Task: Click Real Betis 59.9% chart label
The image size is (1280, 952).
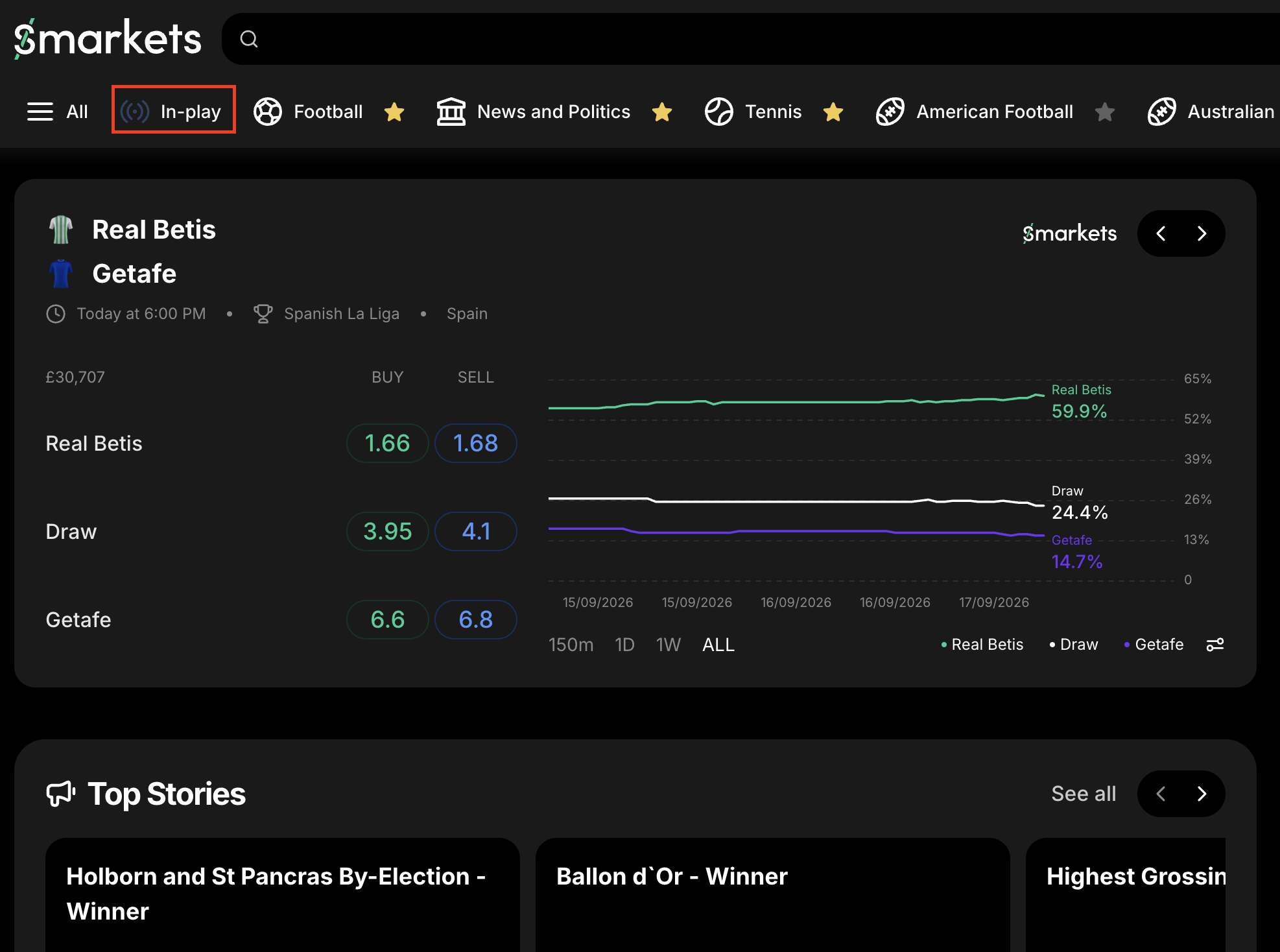Action: coord(1081,402)
